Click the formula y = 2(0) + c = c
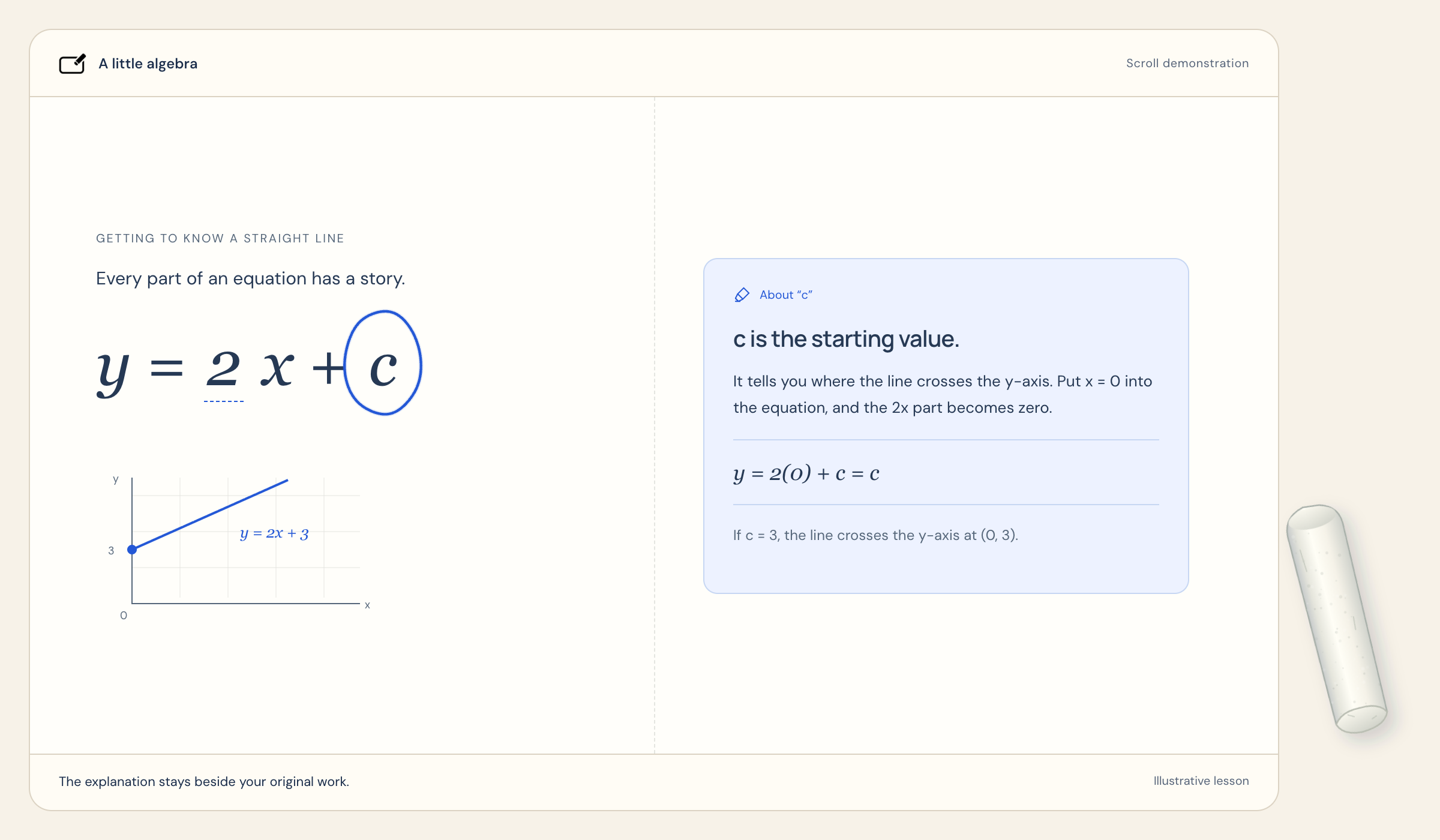The image size is (1440, 840). (x=806, y=473)
